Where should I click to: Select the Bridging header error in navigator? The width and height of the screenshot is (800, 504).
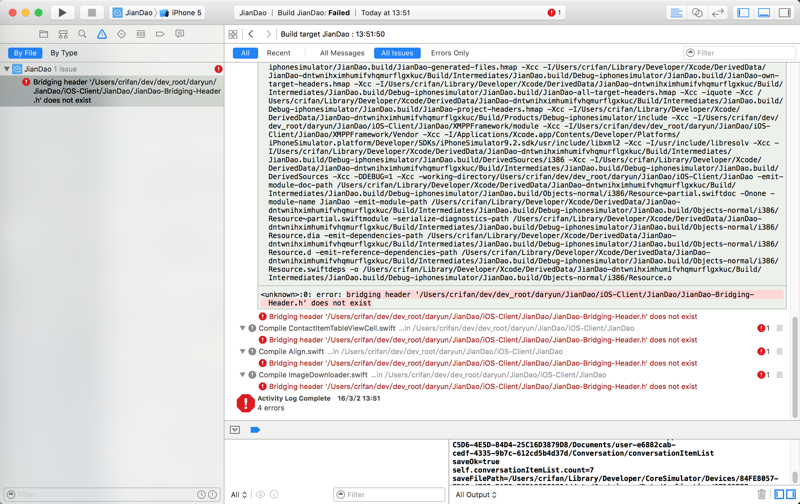click(x=112, y=91)
